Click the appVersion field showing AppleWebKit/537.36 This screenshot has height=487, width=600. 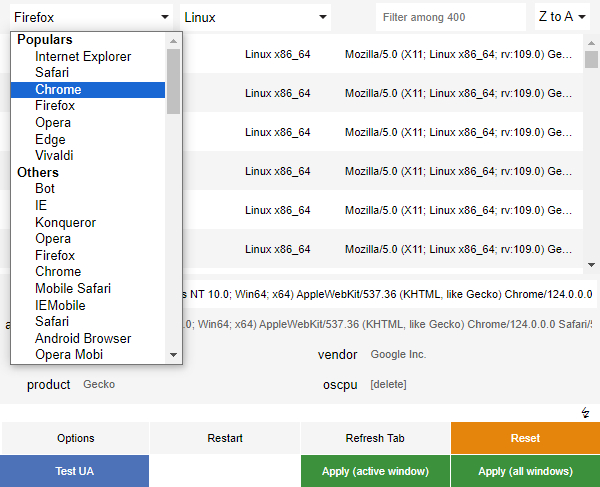click(x=387, y=324)
